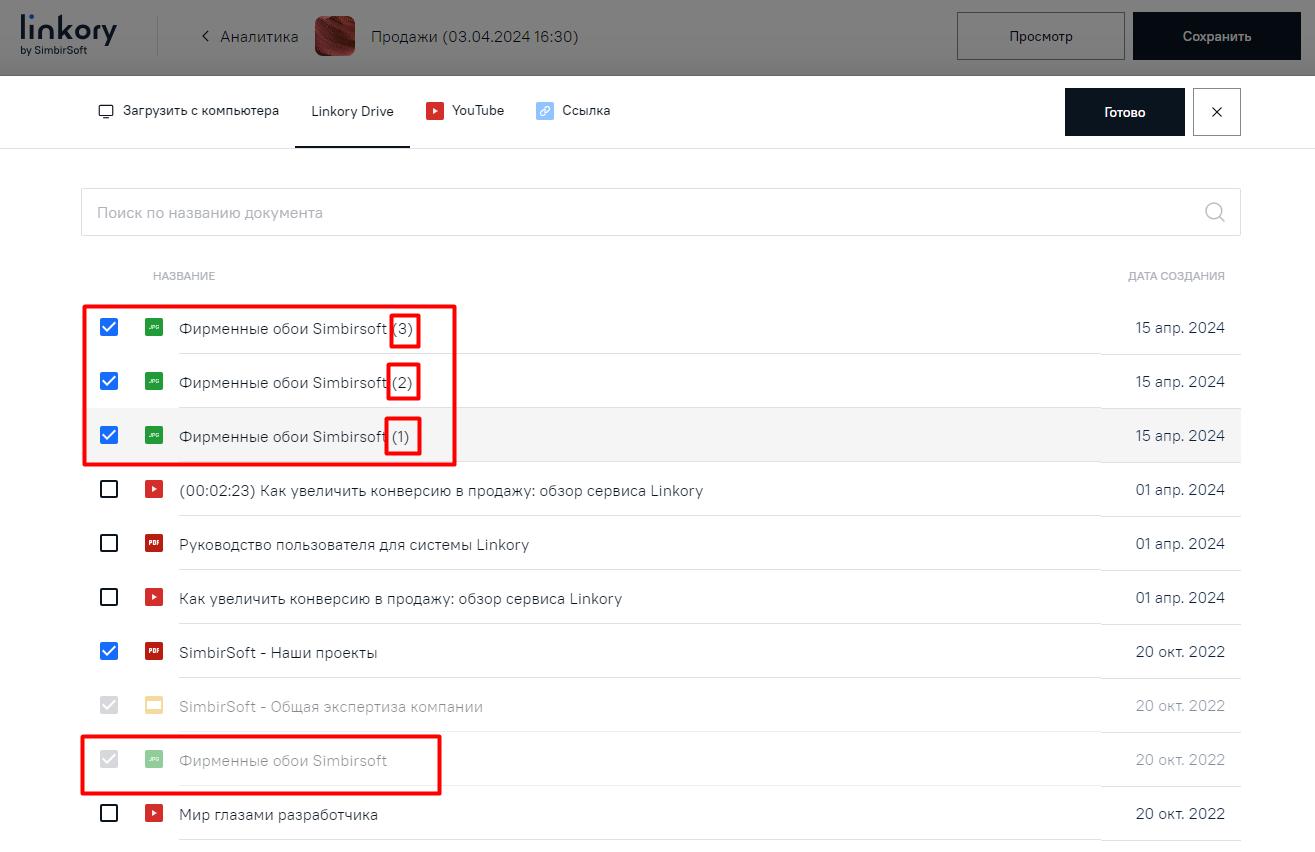Viewport: 1315px width, 852px height.
Task: Click the computer icon for Загрузить с компьютера
Action: click(106, 111)
